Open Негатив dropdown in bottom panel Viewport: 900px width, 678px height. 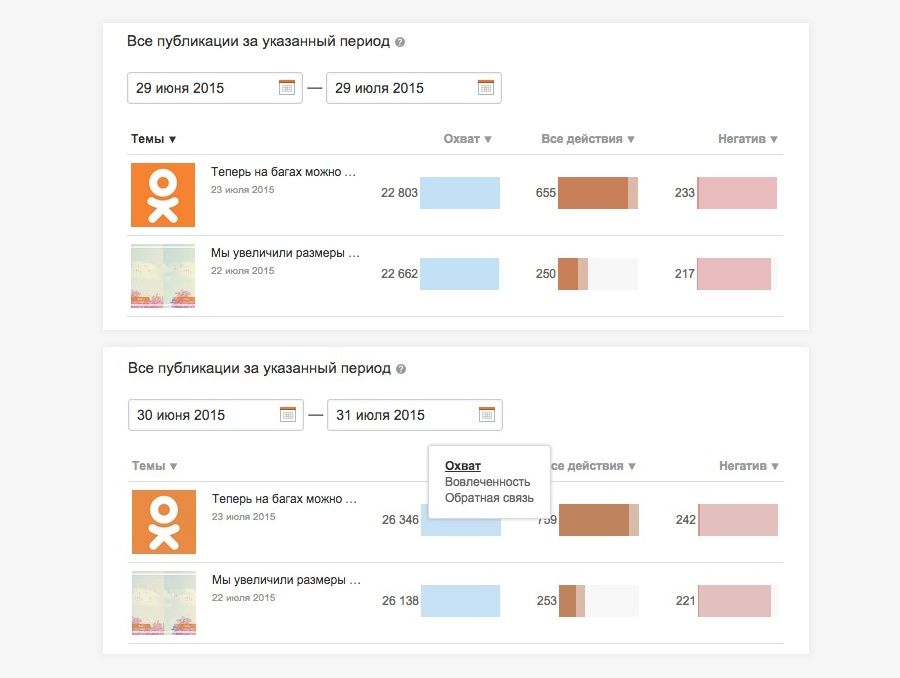pos(748,466)
